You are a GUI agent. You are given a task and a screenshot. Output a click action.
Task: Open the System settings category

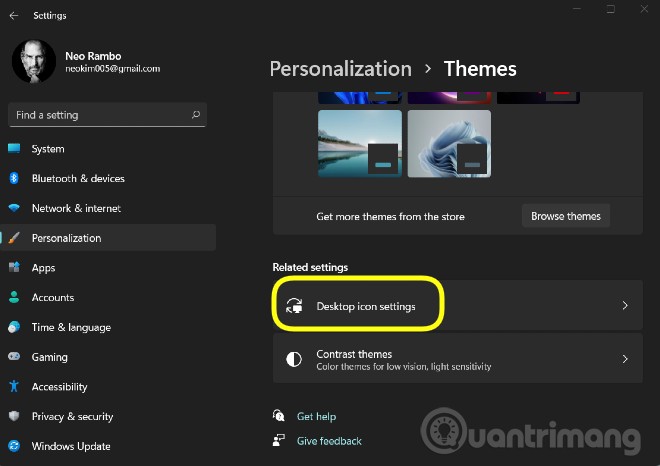click(x=108, y=149)
